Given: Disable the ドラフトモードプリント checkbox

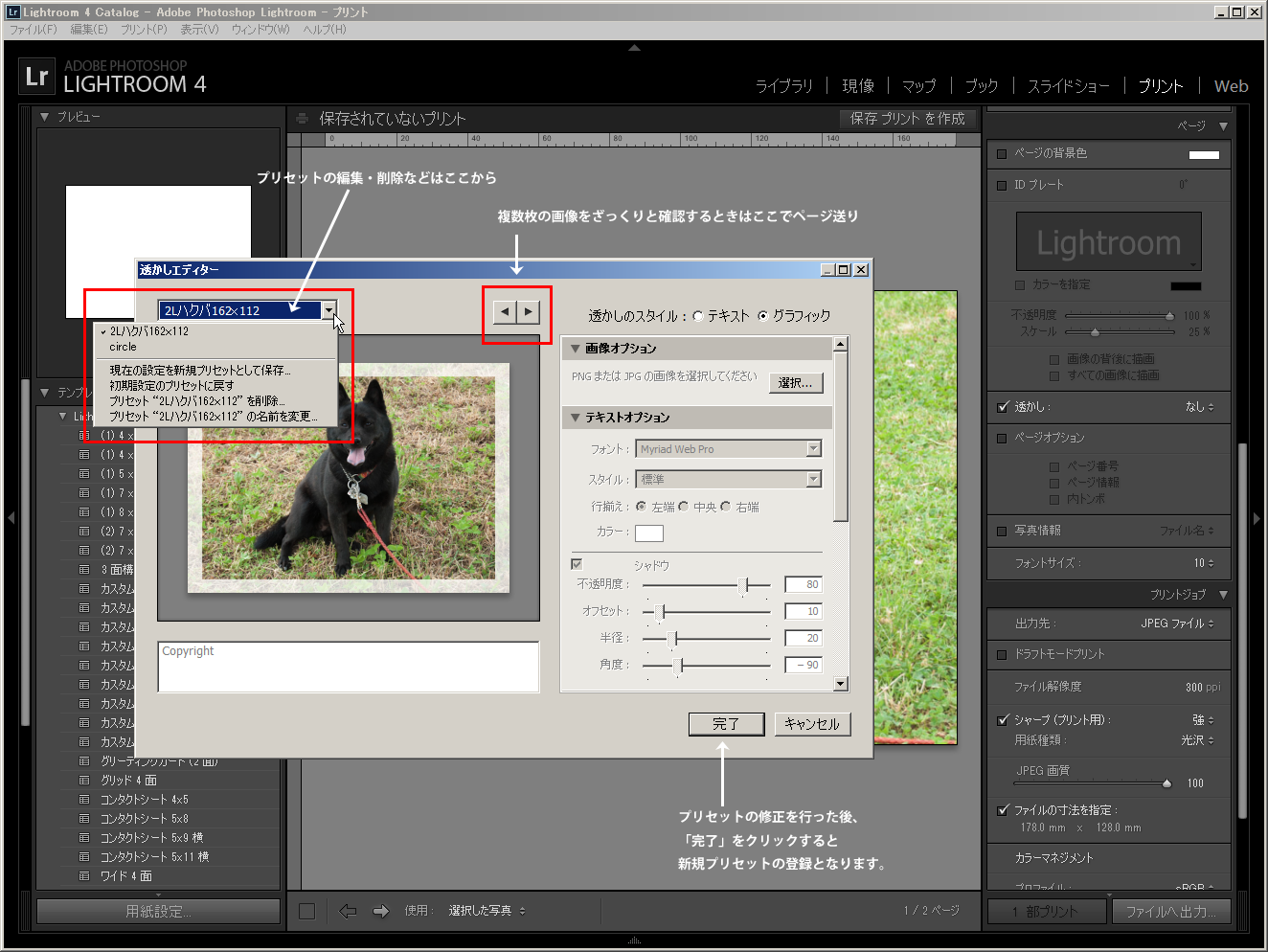Looking at the screenshot, I should [1003, 654].
